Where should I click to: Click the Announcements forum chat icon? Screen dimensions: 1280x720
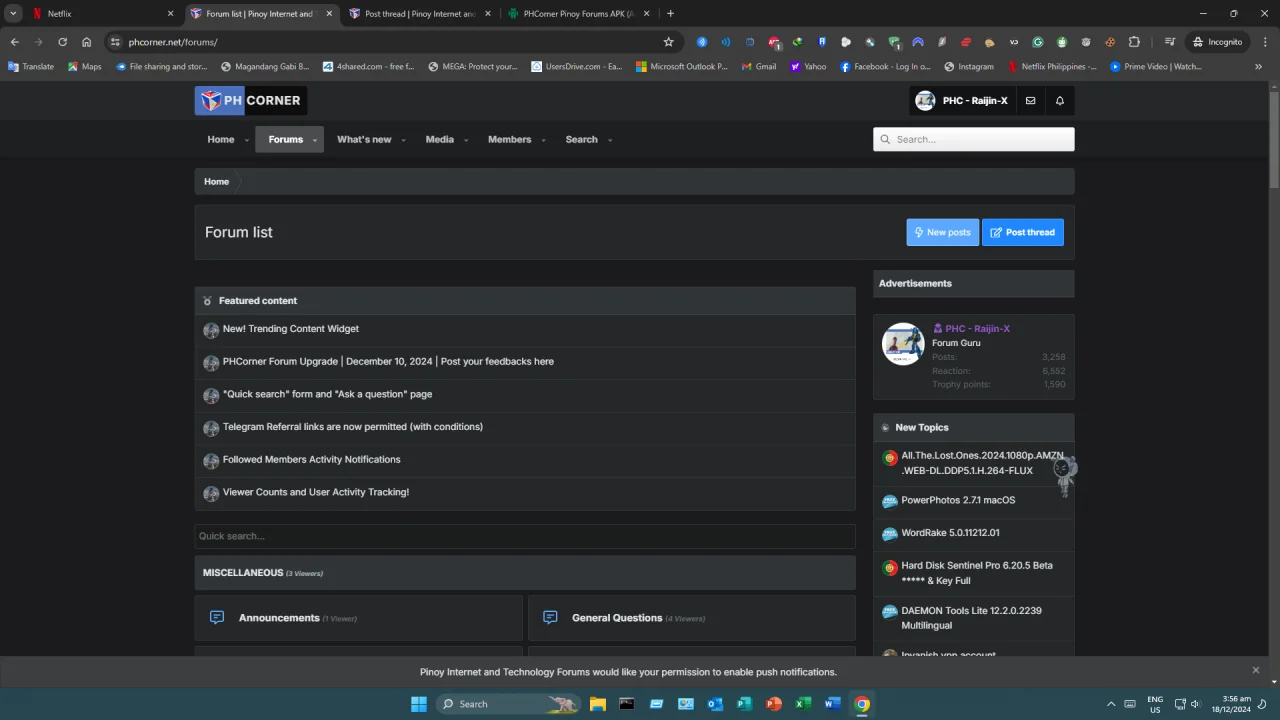[x=217, y=617]
